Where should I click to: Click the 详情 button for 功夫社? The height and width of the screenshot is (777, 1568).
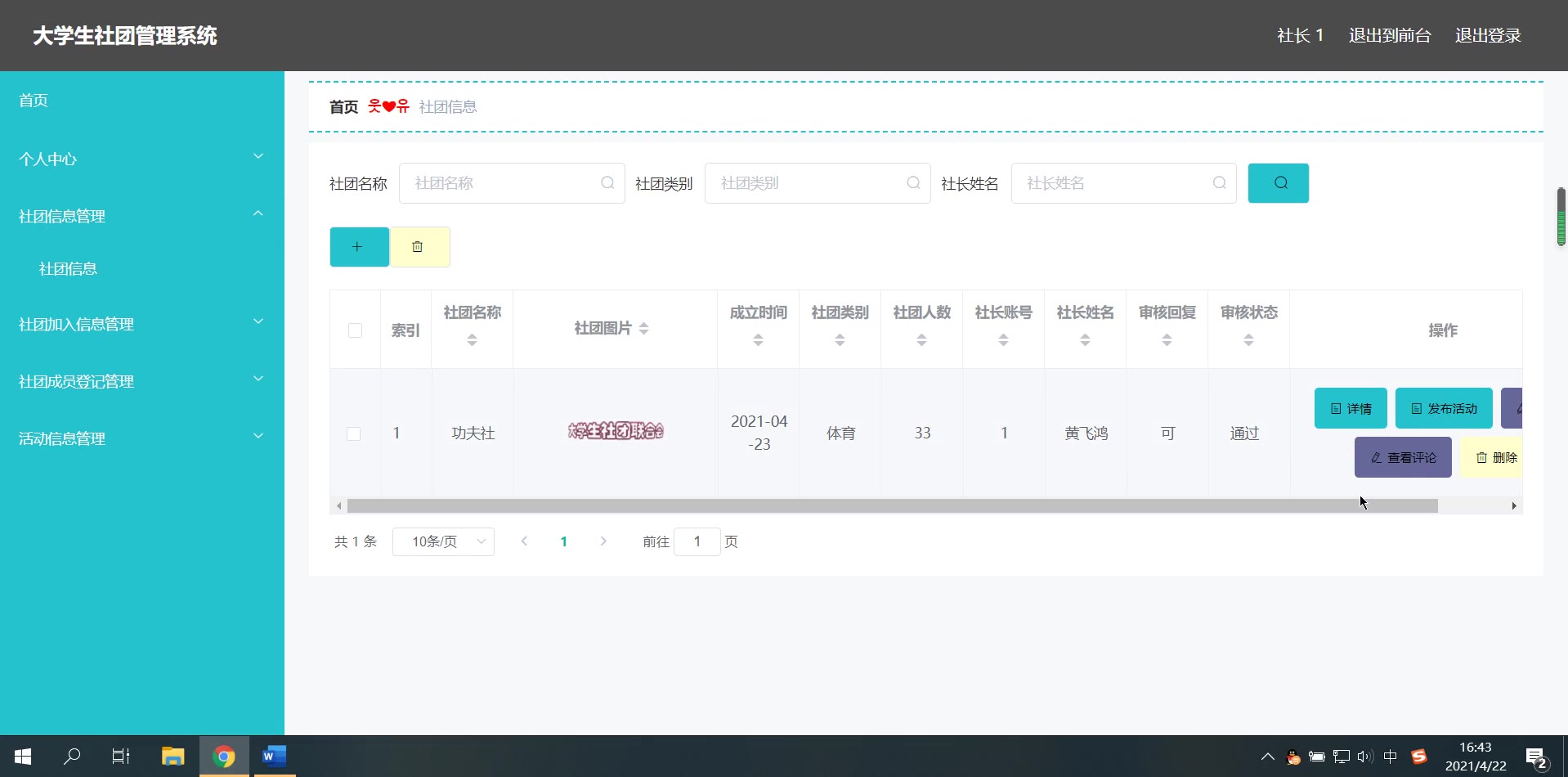pos(1350,408)
